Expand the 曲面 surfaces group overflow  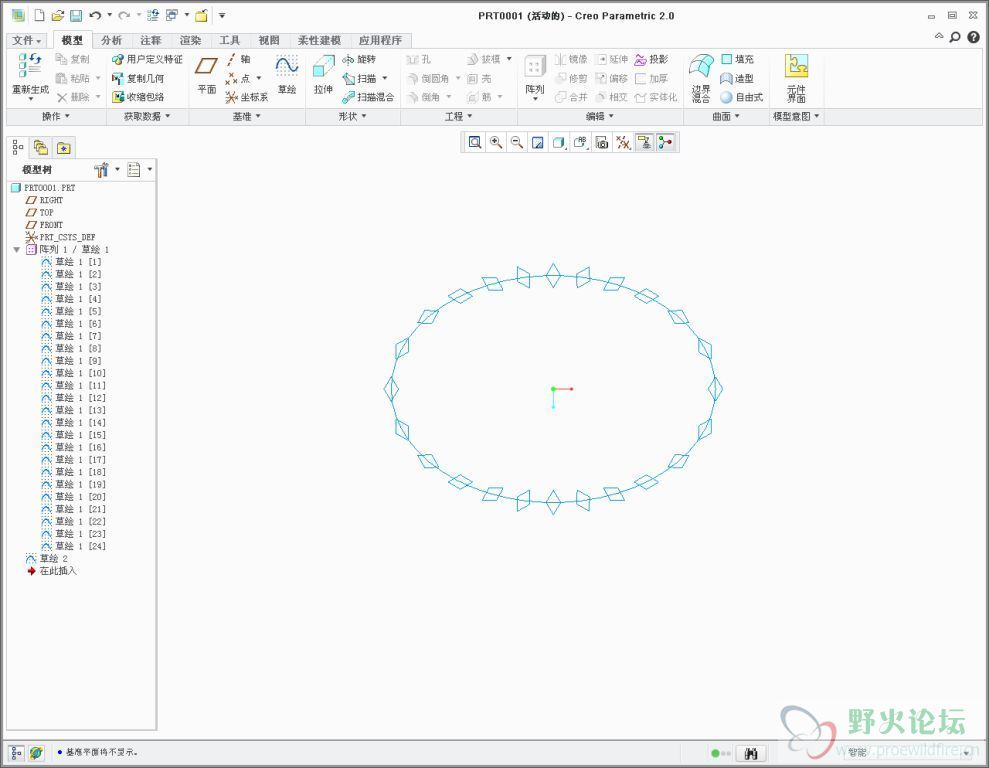[726, 116]
